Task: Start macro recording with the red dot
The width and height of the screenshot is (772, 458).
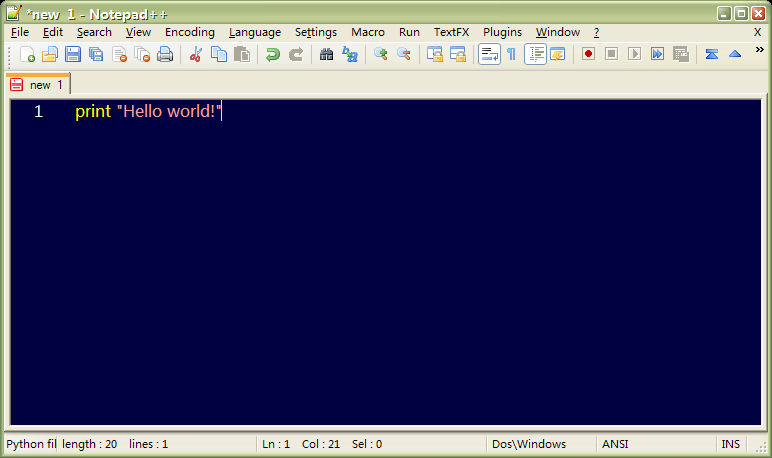Action: pyautogui.click(x=588, y=54)
